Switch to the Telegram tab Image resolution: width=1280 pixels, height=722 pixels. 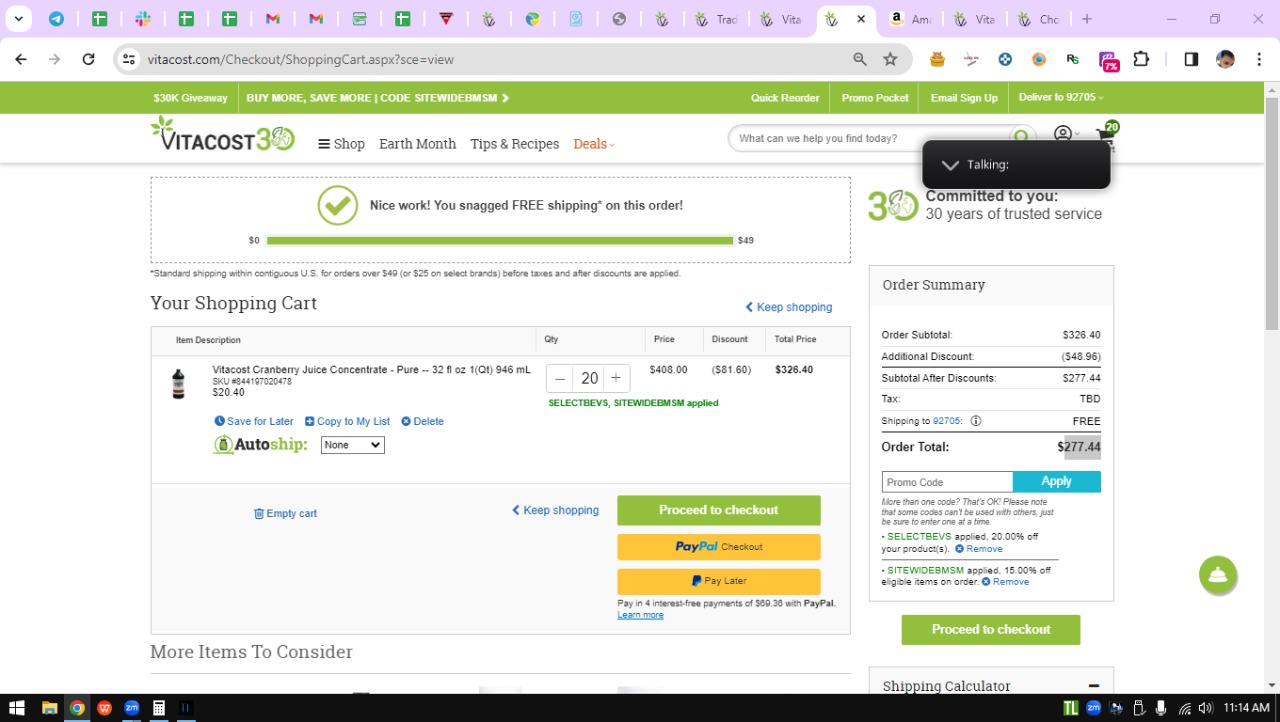[x=57, y=19]
